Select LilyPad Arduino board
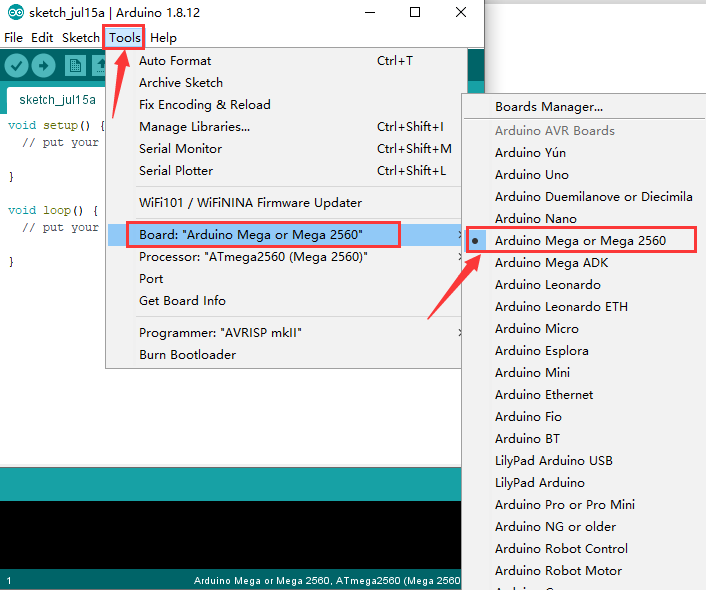The width and height of the screenshot is (706, 590). point(584,483)
